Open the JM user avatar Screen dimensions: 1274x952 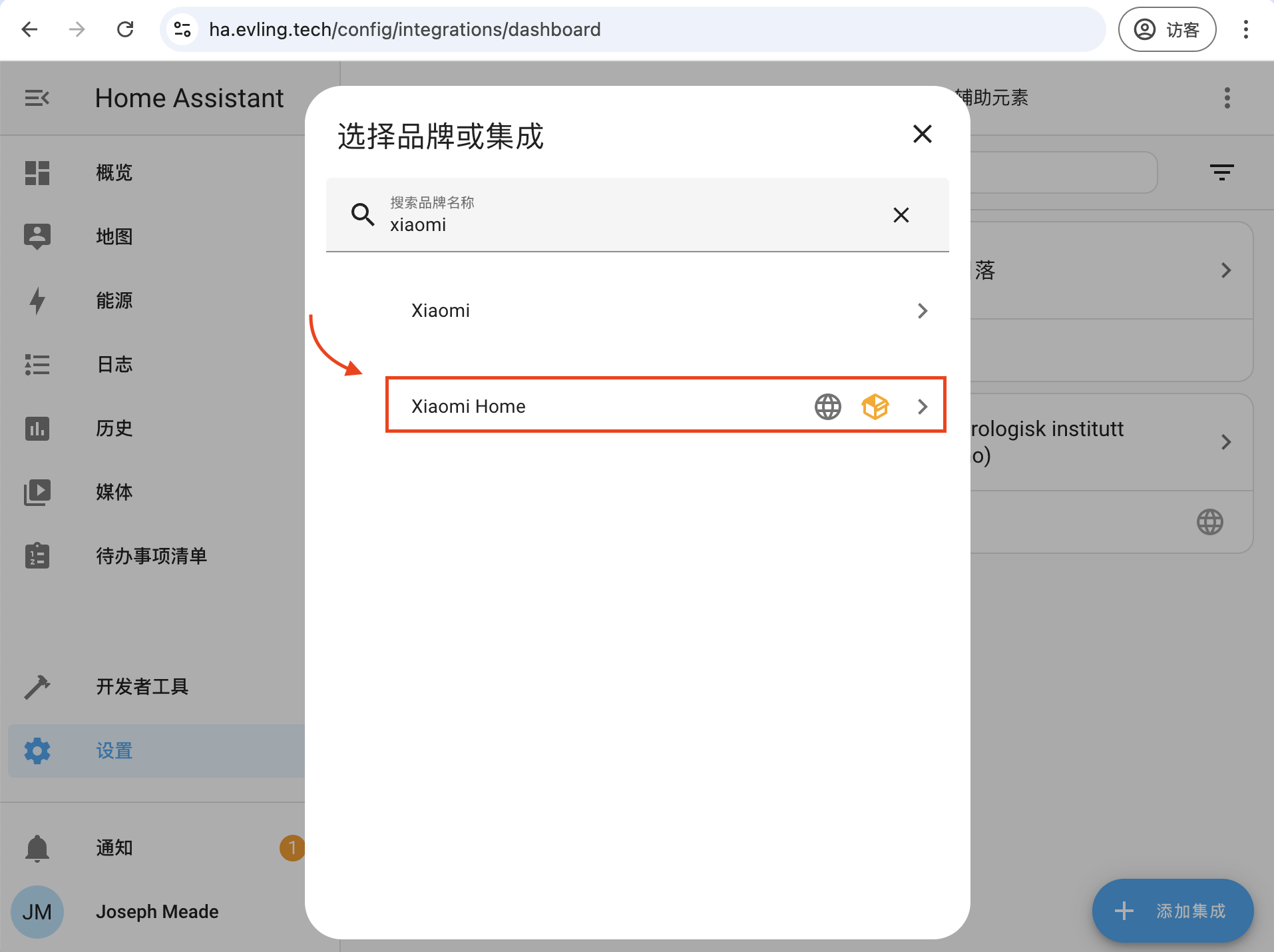pos(37,912)
